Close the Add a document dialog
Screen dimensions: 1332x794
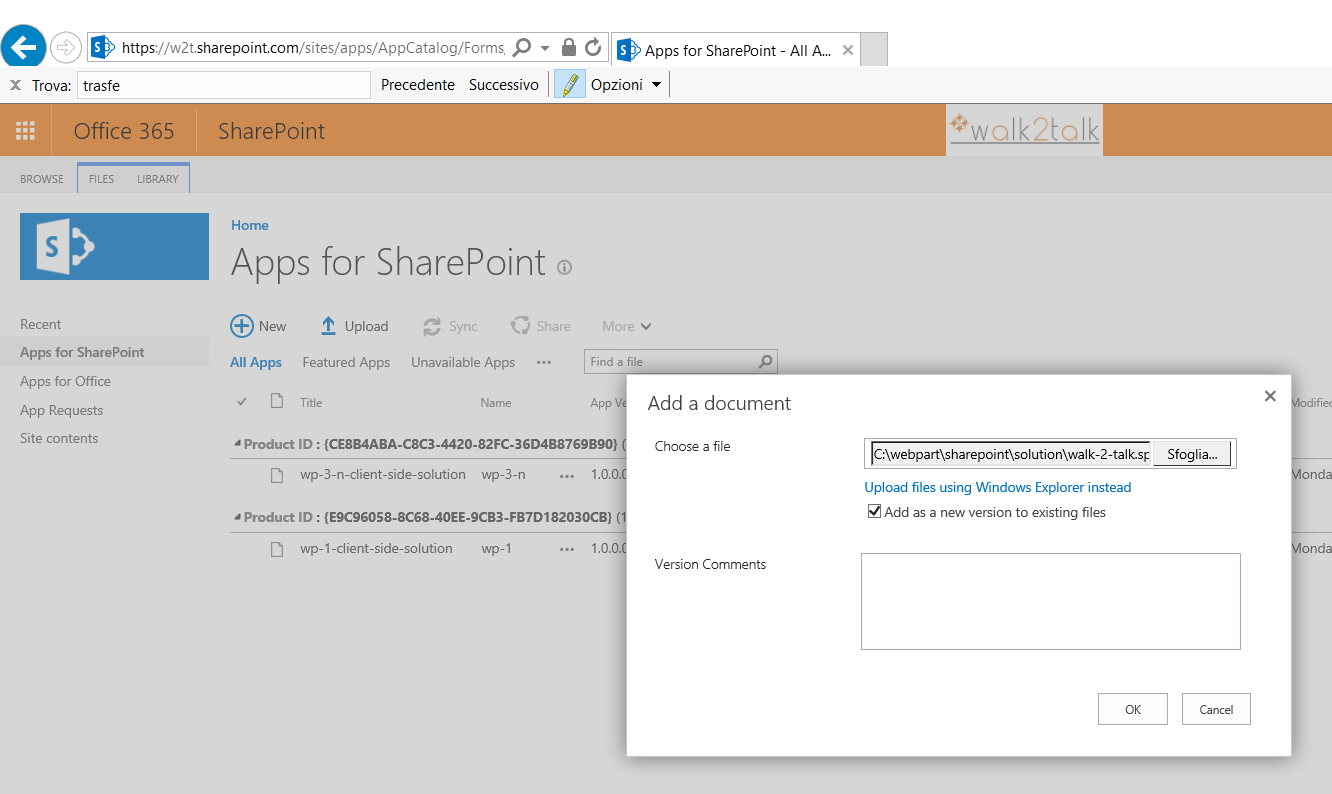tap(1270, 396)
